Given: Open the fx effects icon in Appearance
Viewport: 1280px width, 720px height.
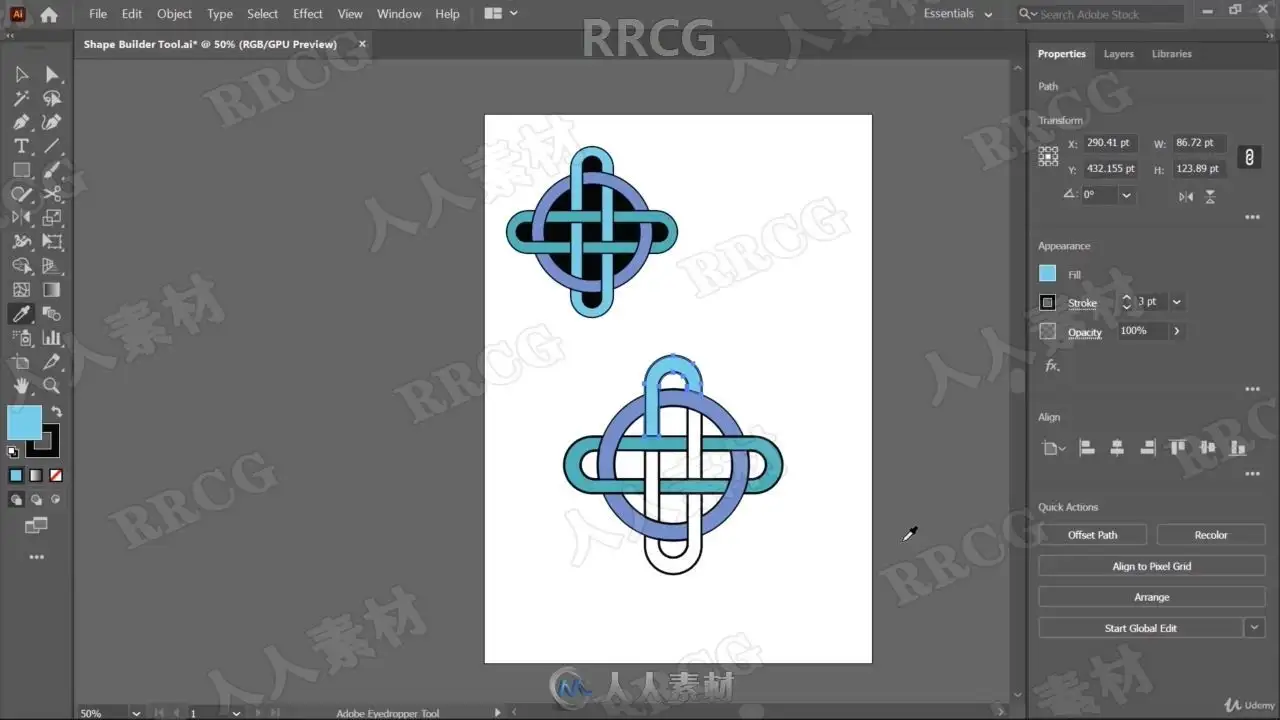Looking at the screenshot, I should click(x=1052, y=366).
